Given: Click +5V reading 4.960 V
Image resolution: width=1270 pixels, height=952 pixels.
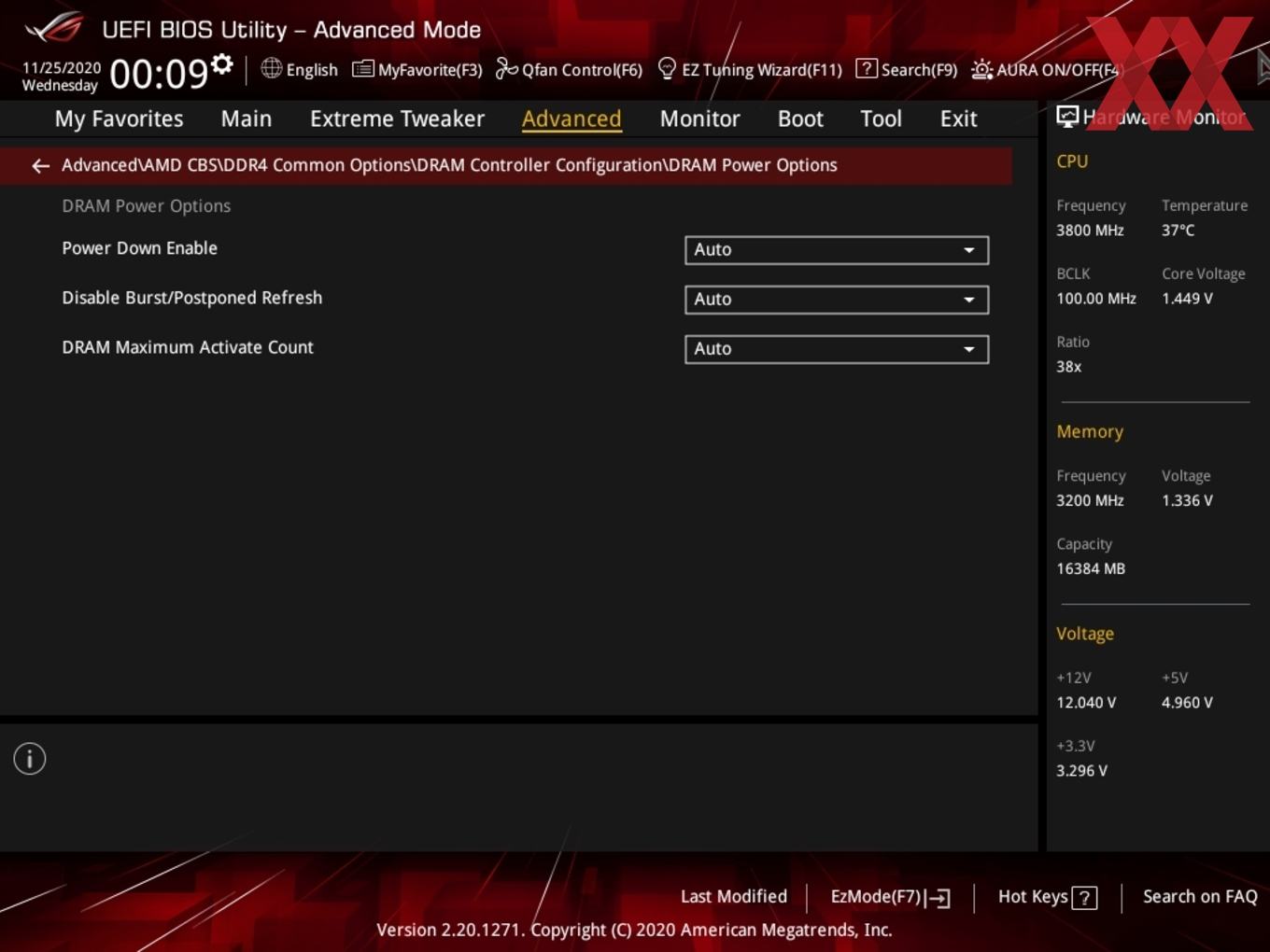Looking at the screenshot, I should (x=1187, y=703).
